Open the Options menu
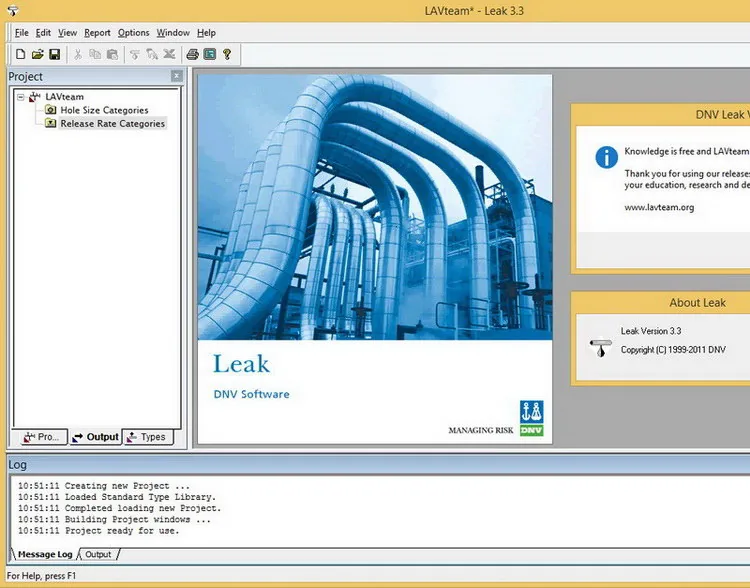750x588 pixels. [133, 33]
